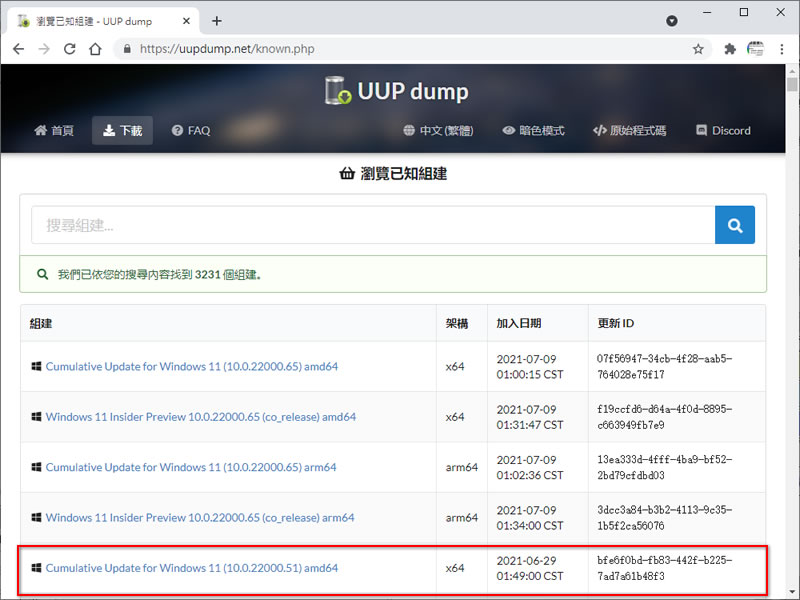The height and width of the screenshot is (600, 800).
Task: Click the UUP dump logo
Action: click(x=396, y=91)
